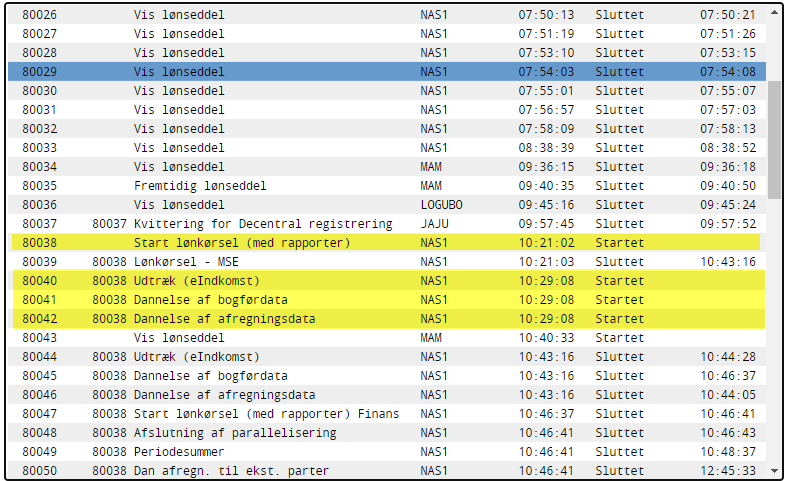Select job 80044 Udtræk (eIndkomst)

(386, 357)
